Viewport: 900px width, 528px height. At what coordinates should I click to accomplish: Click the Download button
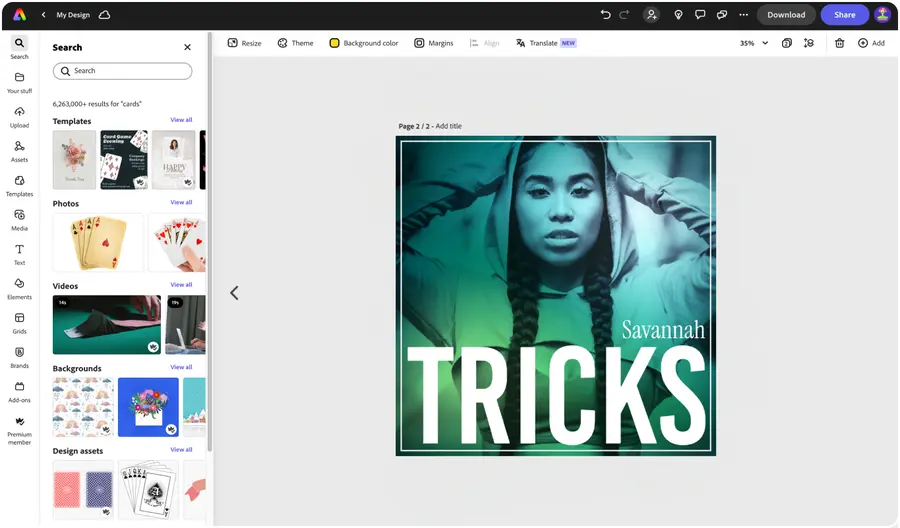786,15
